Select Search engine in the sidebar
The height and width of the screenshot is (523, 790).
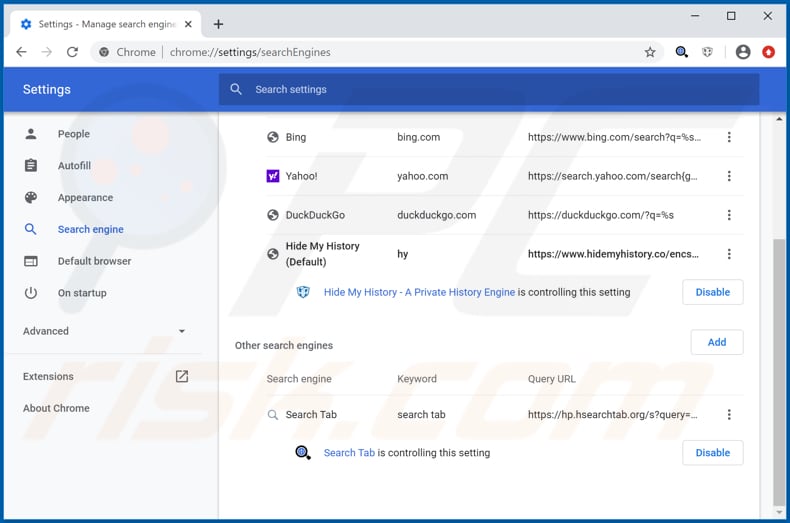tap(91, 229)
